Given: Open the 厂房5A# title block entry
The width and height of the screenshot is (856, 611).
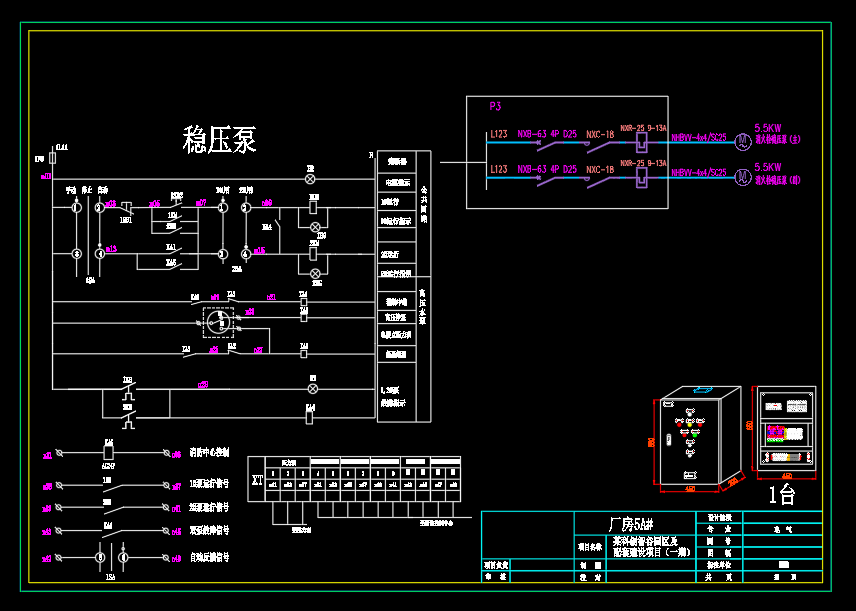Looking at the screenshot, I should (634, 521).
